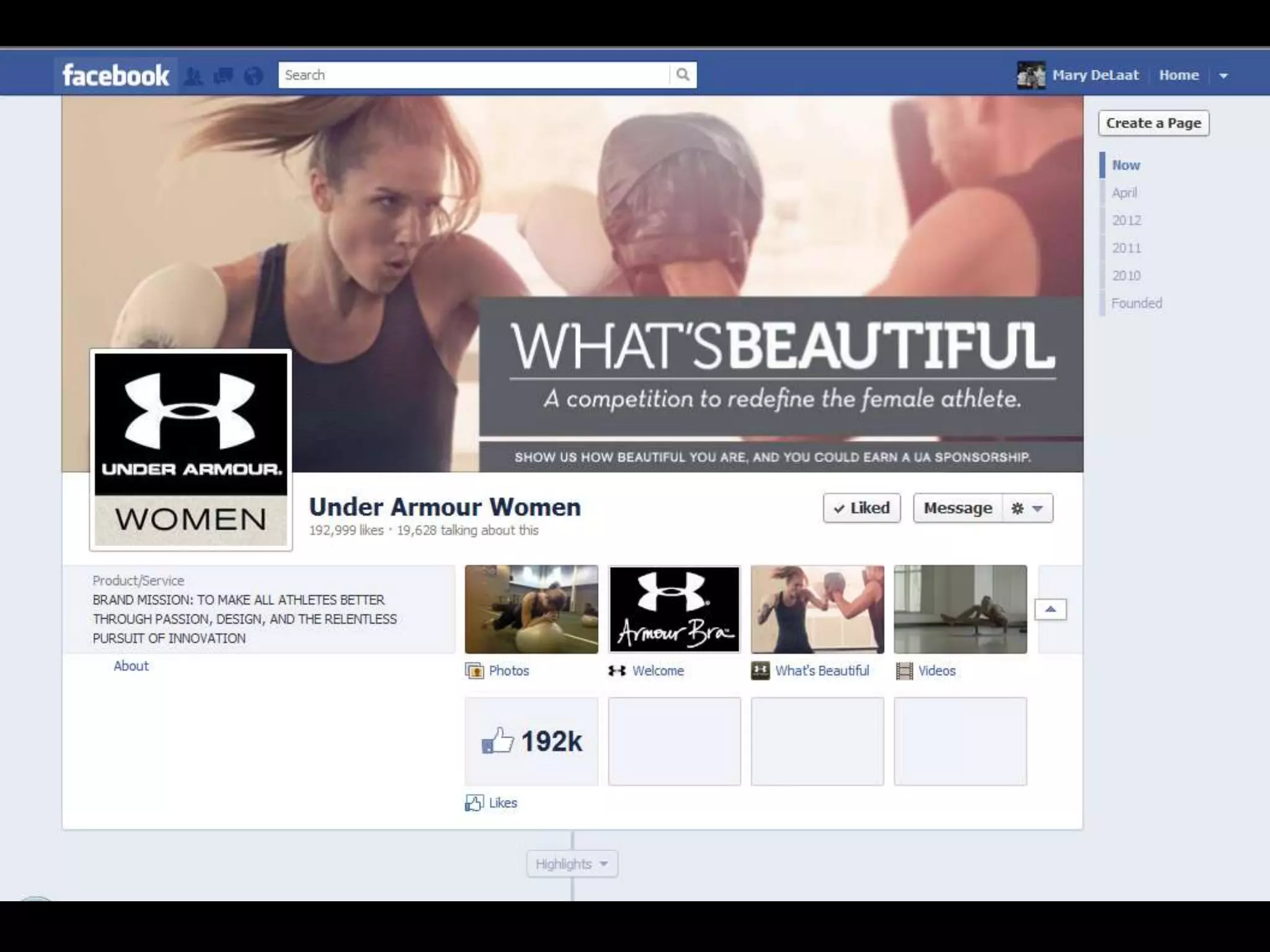
Task: Click the Facebook logo
Action: point(115,76)
